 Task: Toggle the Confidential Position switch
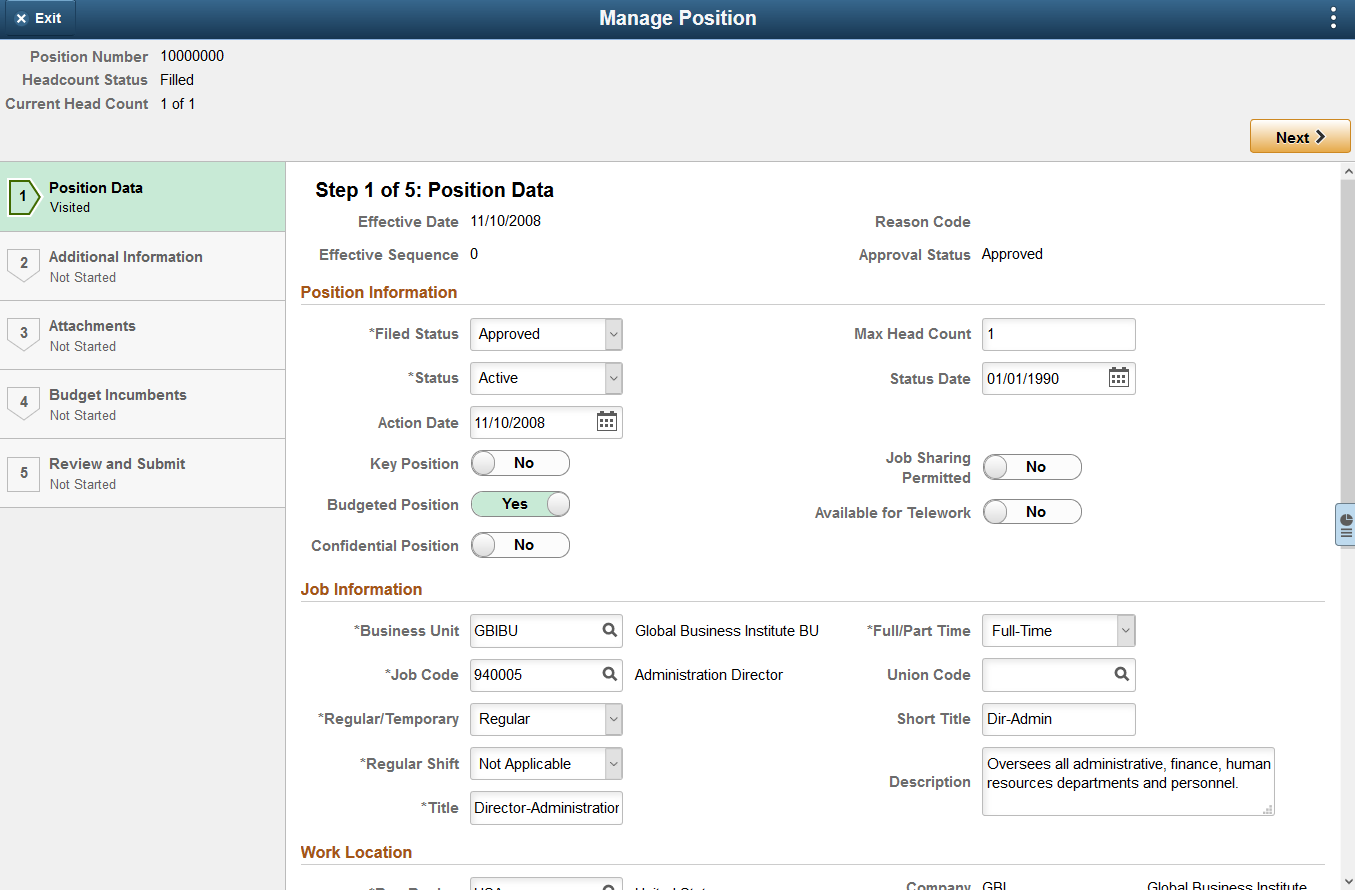pos(520,545)
